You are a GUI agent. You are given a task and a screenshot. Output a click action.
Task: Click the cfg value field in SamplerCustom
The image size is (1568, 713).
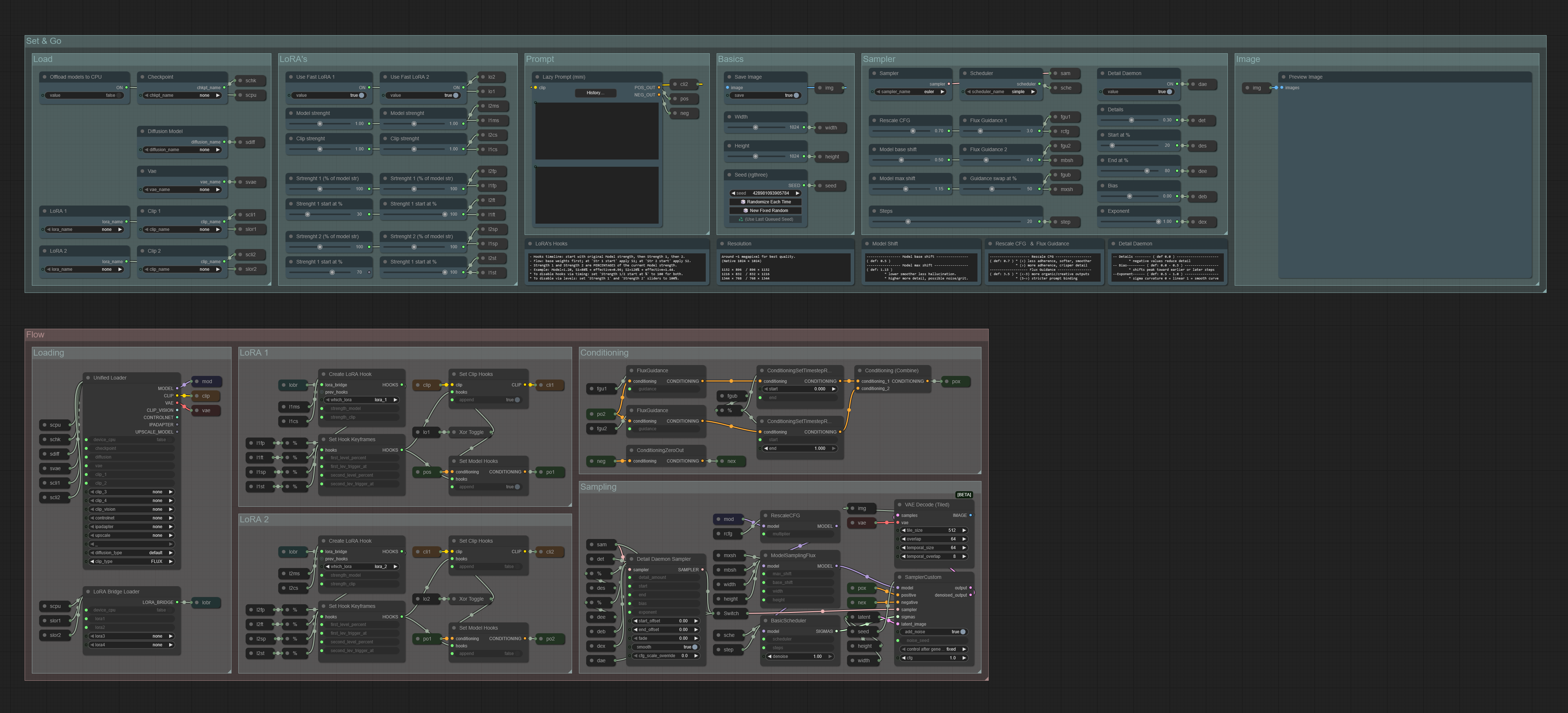click(934, 658)
